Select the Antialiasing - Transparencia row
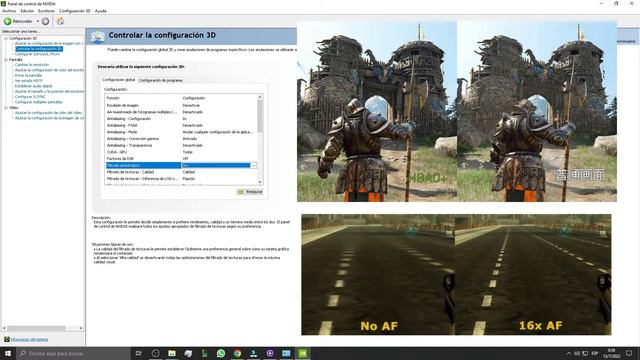 [x=181, y=145]
